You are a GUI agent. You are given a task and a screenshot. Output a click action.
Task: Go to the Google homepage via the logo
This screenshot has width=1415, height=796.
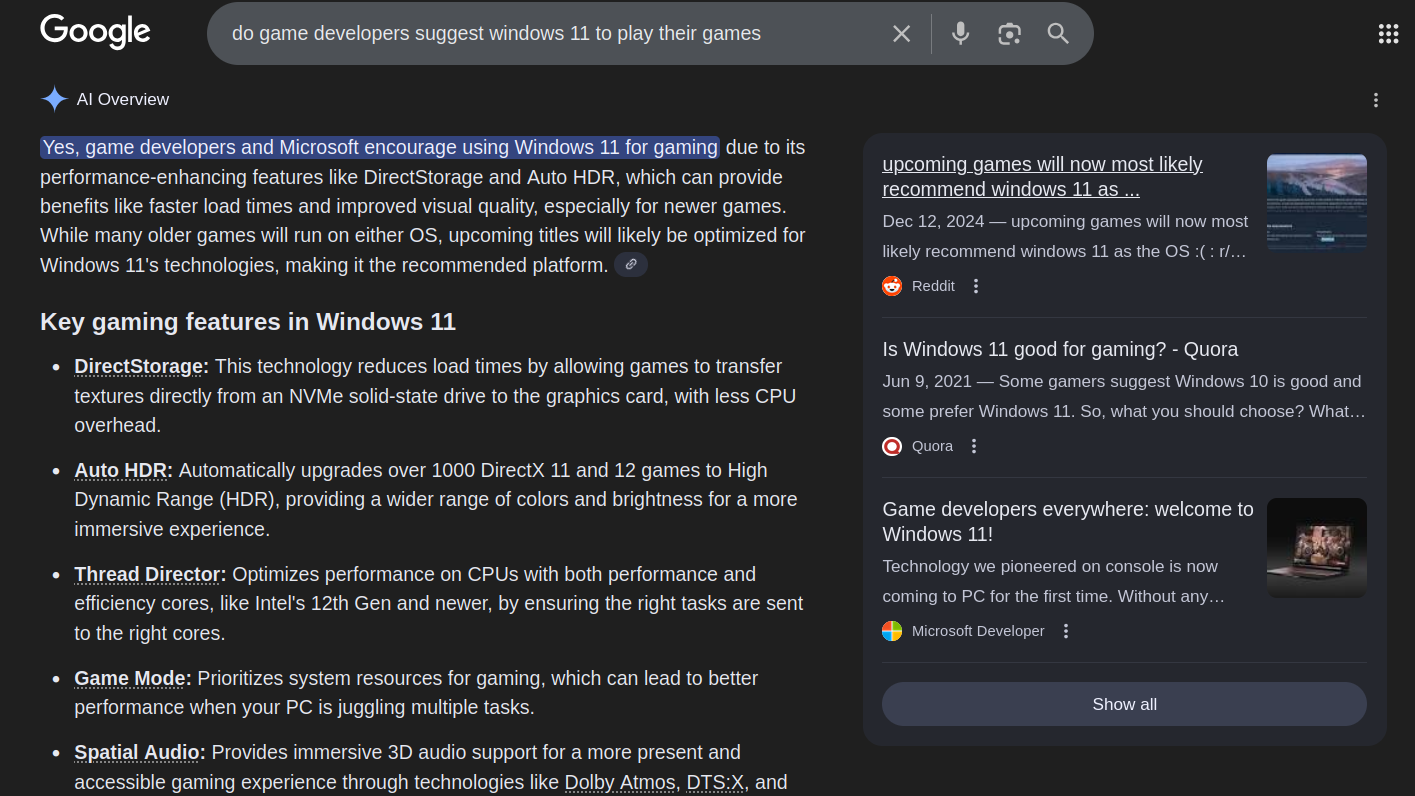pyautogui.click(x=95, y=31)
